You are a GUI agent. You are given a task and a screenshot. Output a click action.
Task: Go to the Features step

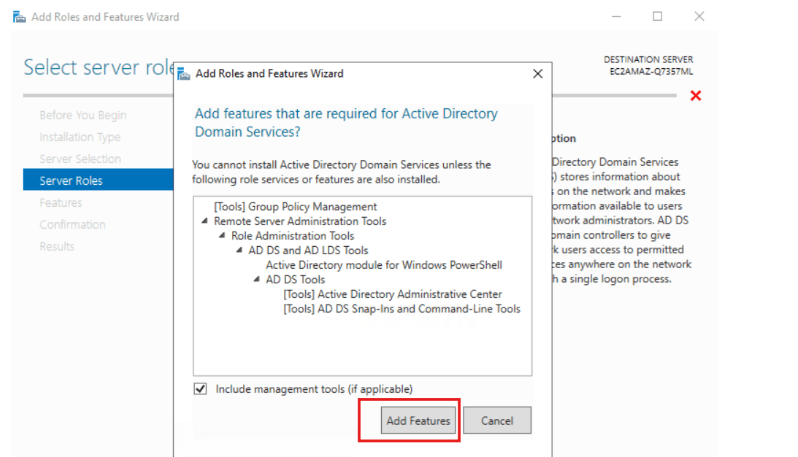pyautogui.click(x=61, y=203)
